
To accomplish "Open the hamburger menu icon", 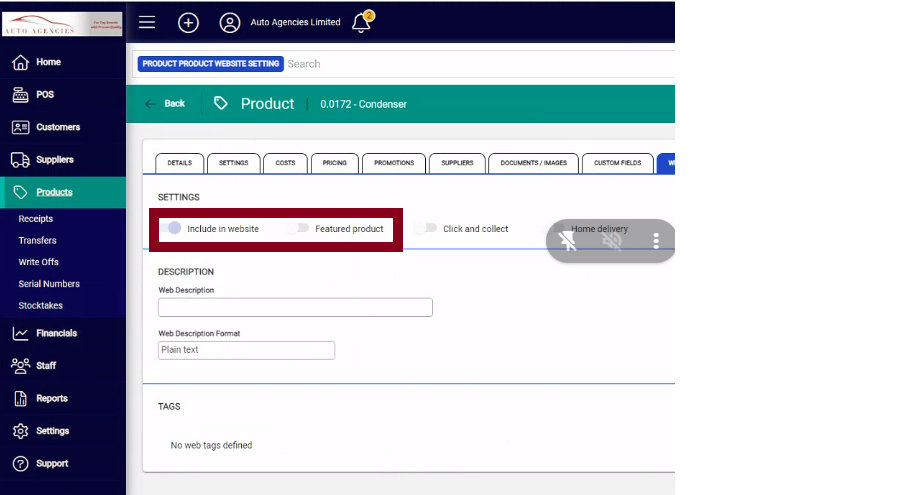I will point(147,22).
